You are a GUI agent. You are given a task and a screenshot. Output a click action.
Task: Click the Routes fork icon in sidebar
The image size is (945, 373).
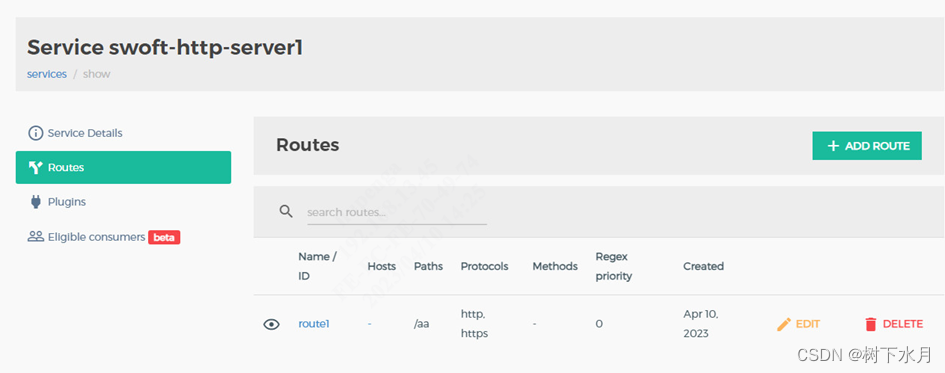point(36,168)
